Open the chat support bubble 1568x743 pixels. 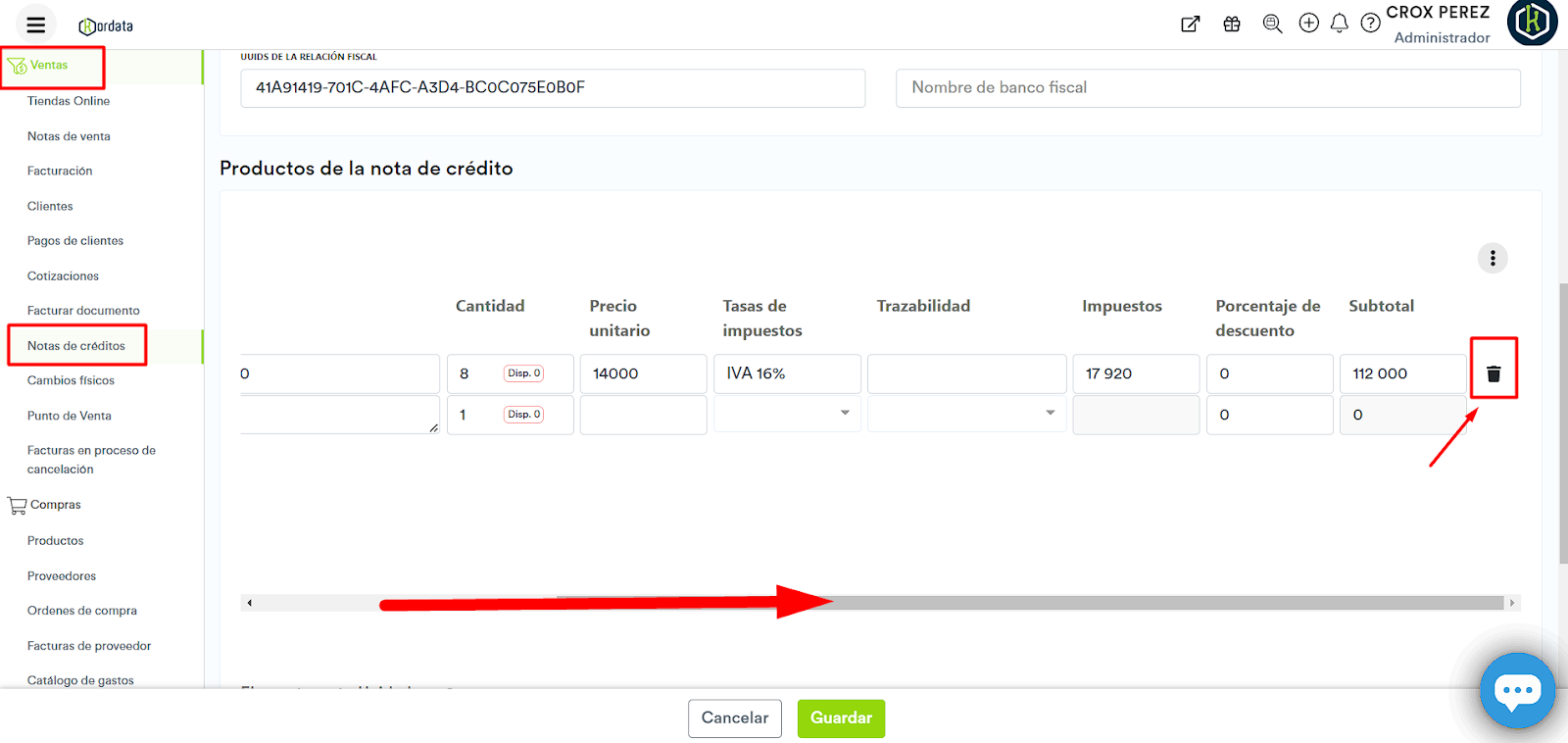point(1517,691)
